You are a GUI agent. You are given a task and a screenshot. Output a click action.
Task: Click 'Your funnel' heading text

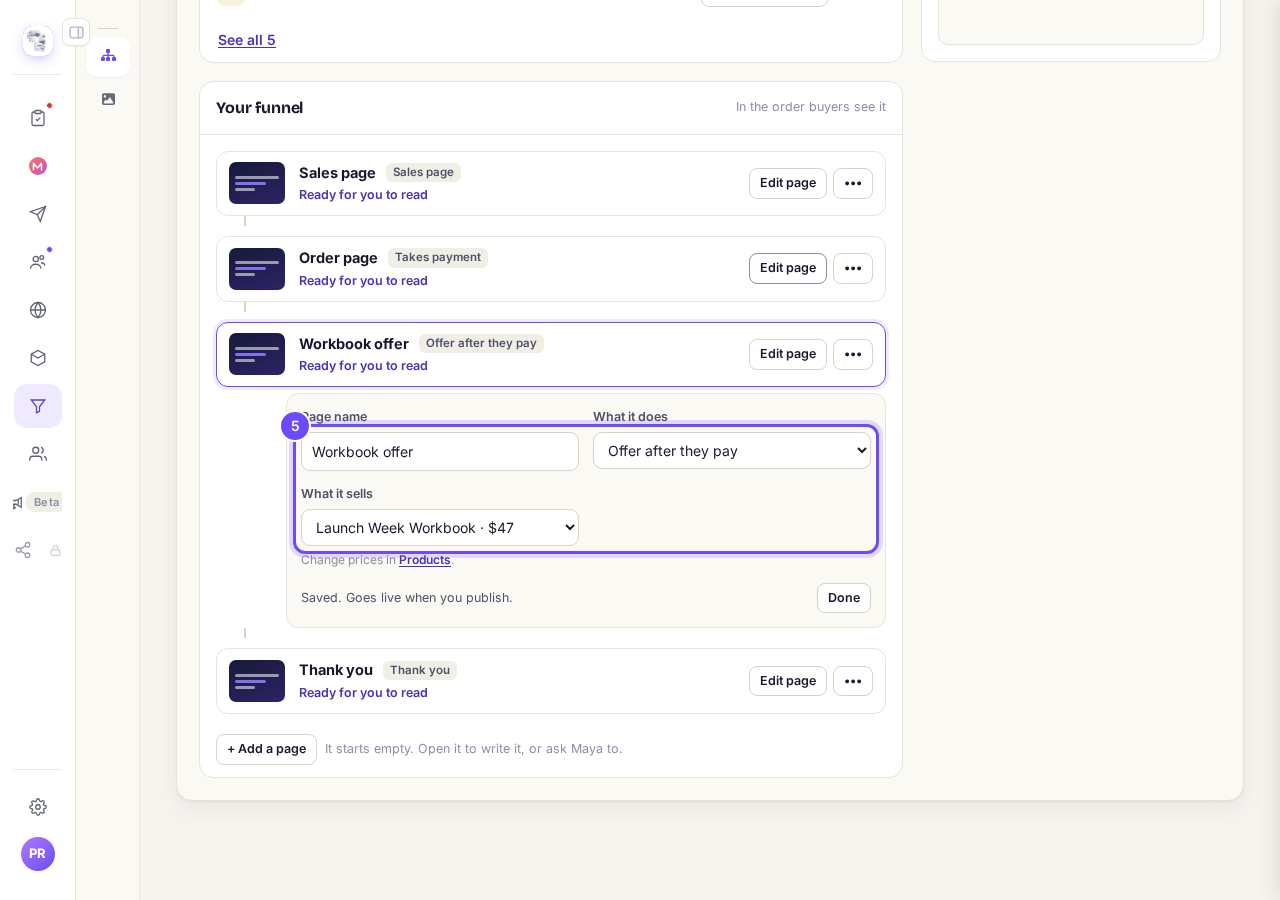(x=259, y=107)
